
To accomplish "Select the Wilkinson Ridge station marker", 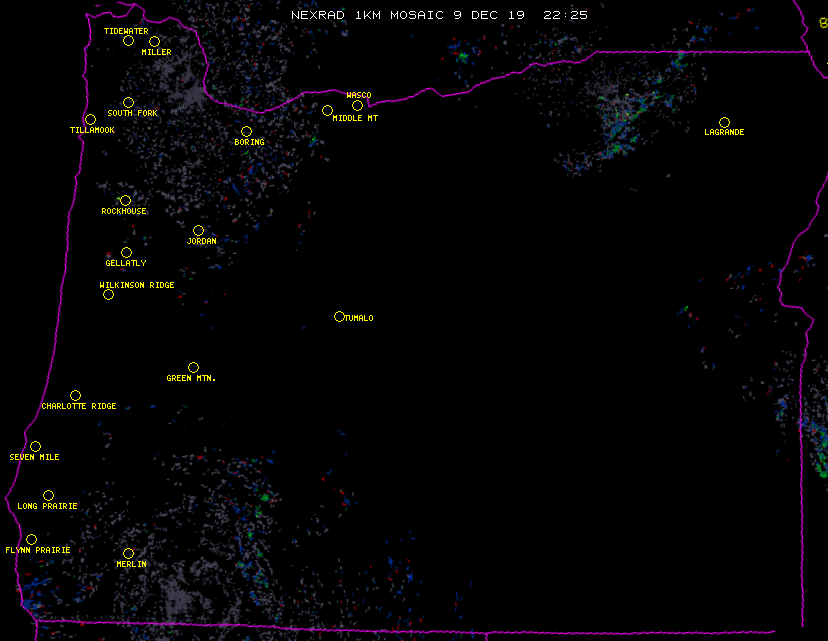I will tap(108, 294).
